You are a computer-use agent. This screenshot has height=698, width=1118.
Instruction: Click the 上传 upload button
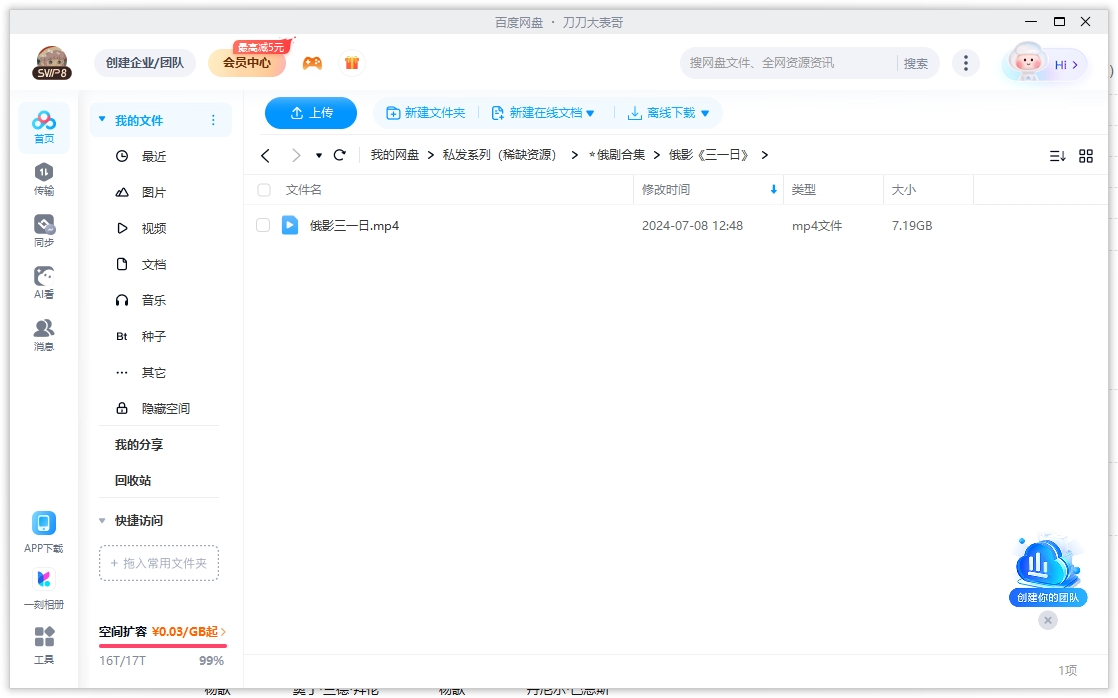(x=310, y=112)
